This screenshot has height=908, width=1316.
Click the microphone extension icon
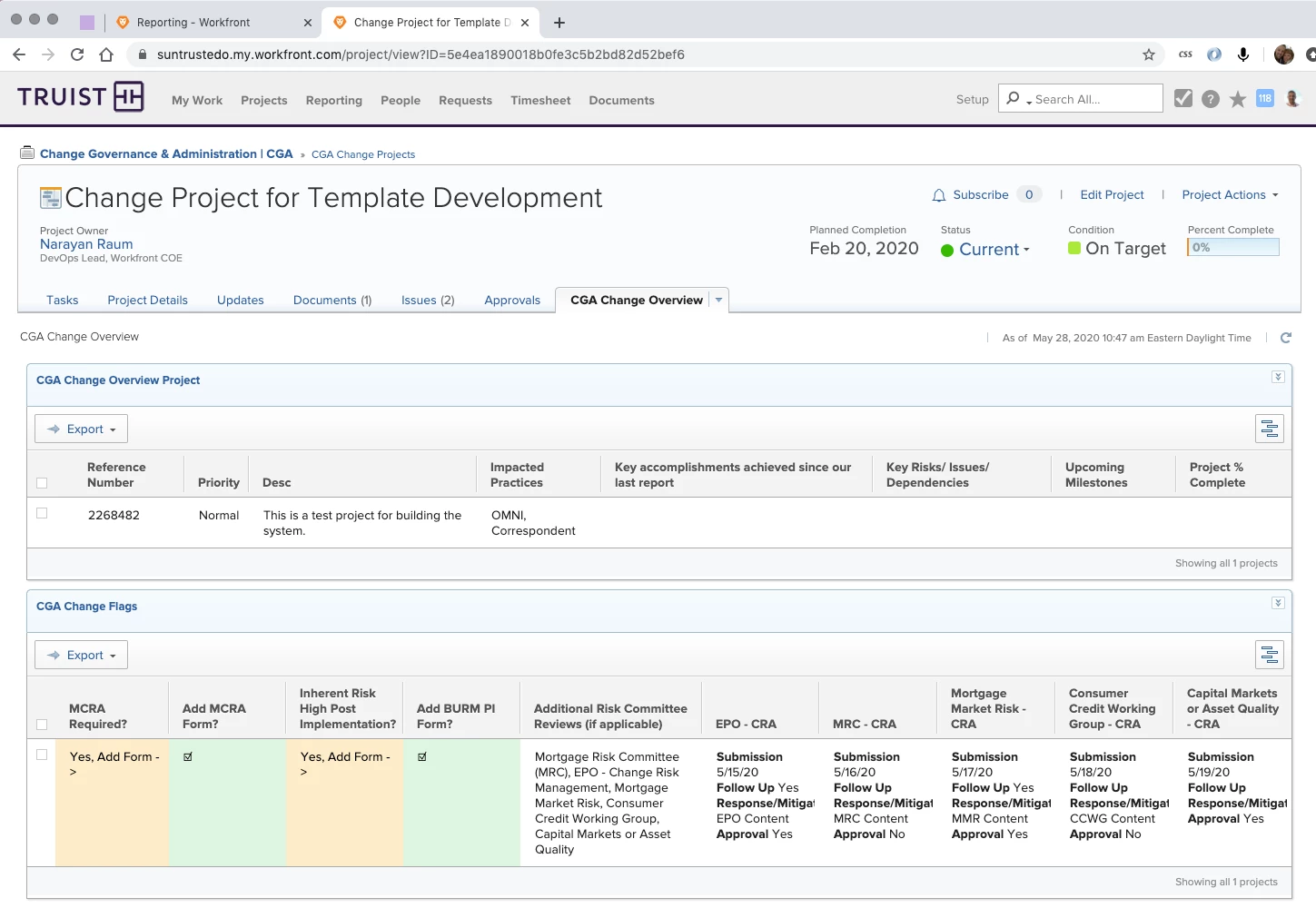1243,54
